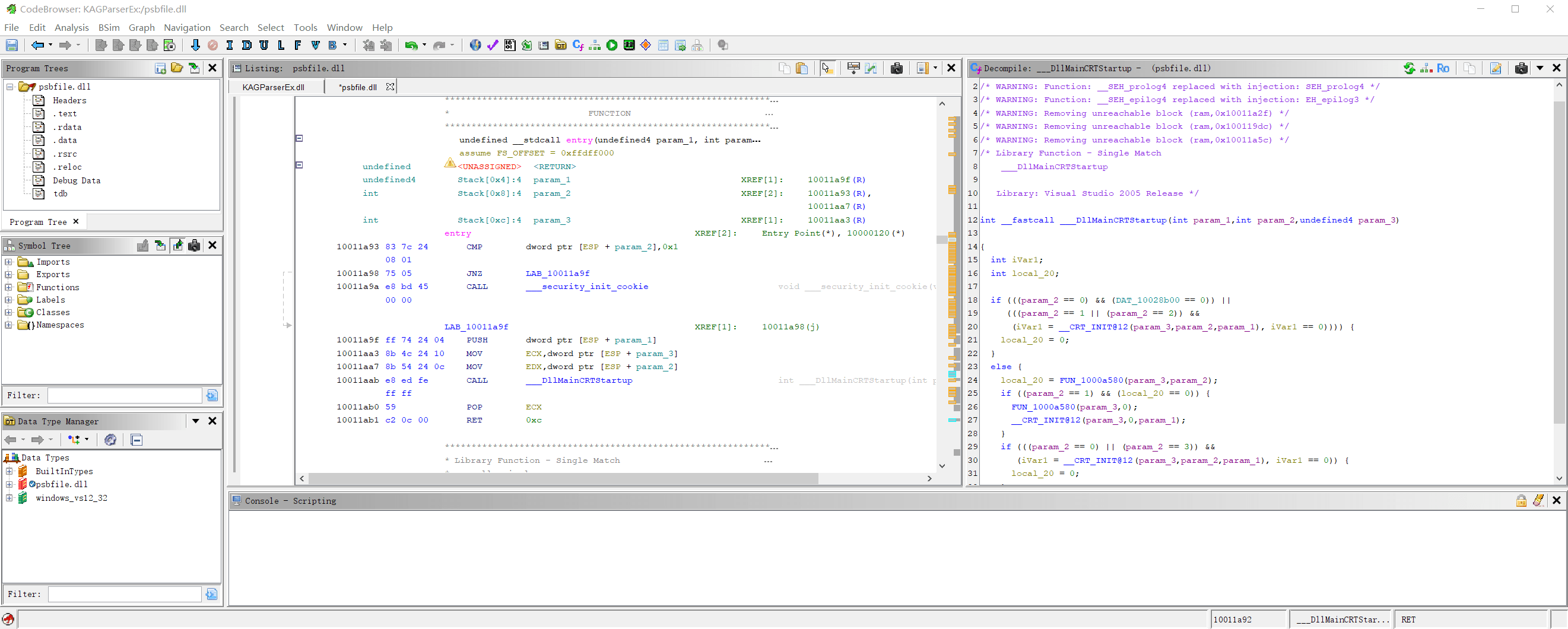This screenshot has width=1568, height=629.
Task: Expand the Exports node in Symbol Tree
Action: click(8, 275)
